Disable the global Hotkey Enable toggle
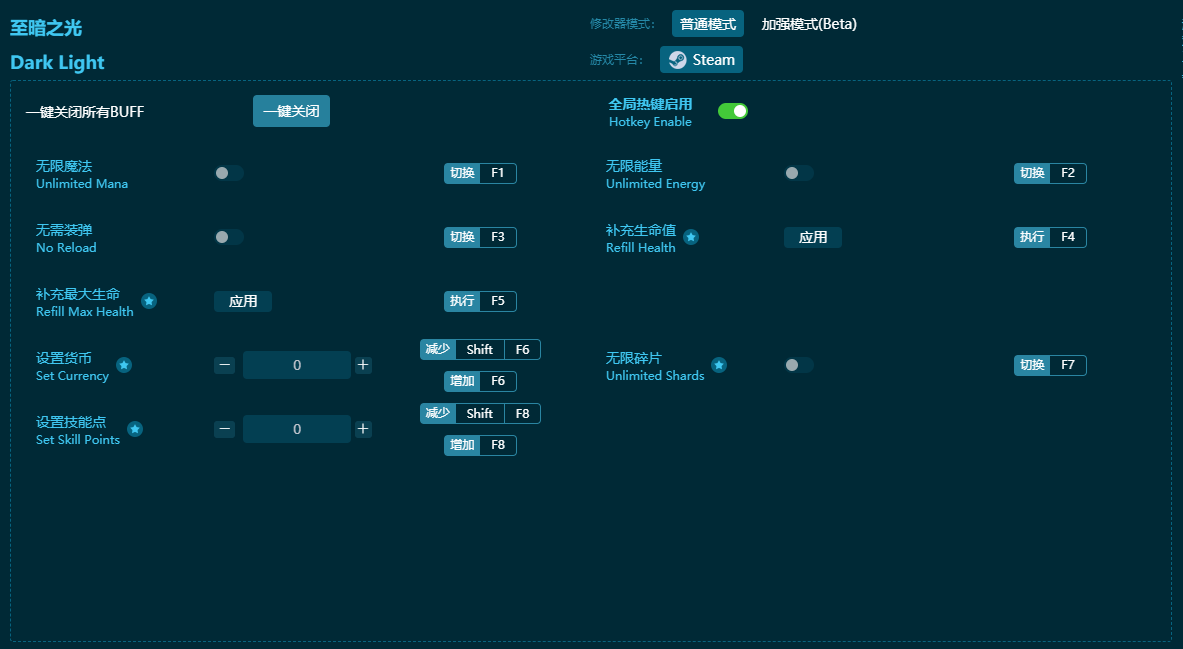The height and width of the screenshot is (649, 1183). (733, 111)
